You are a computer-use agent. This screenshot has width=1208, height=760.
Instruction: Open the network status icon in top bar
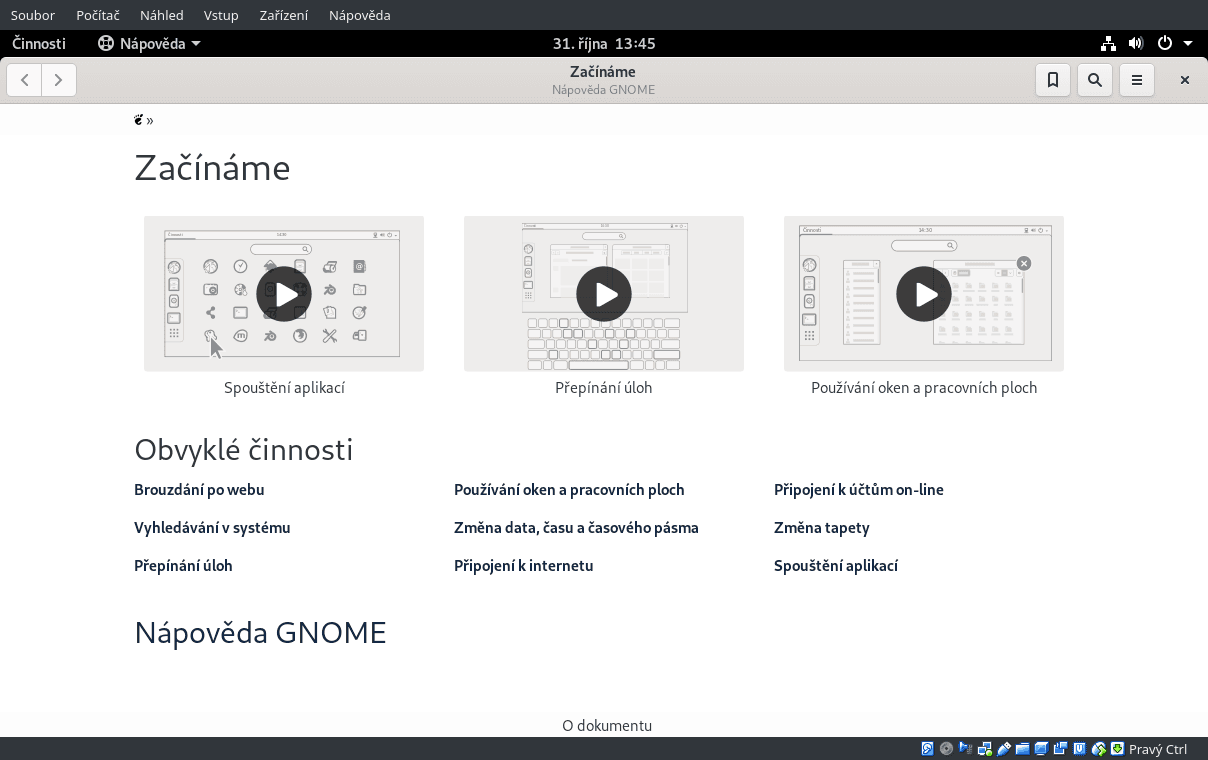(1108, 44)
